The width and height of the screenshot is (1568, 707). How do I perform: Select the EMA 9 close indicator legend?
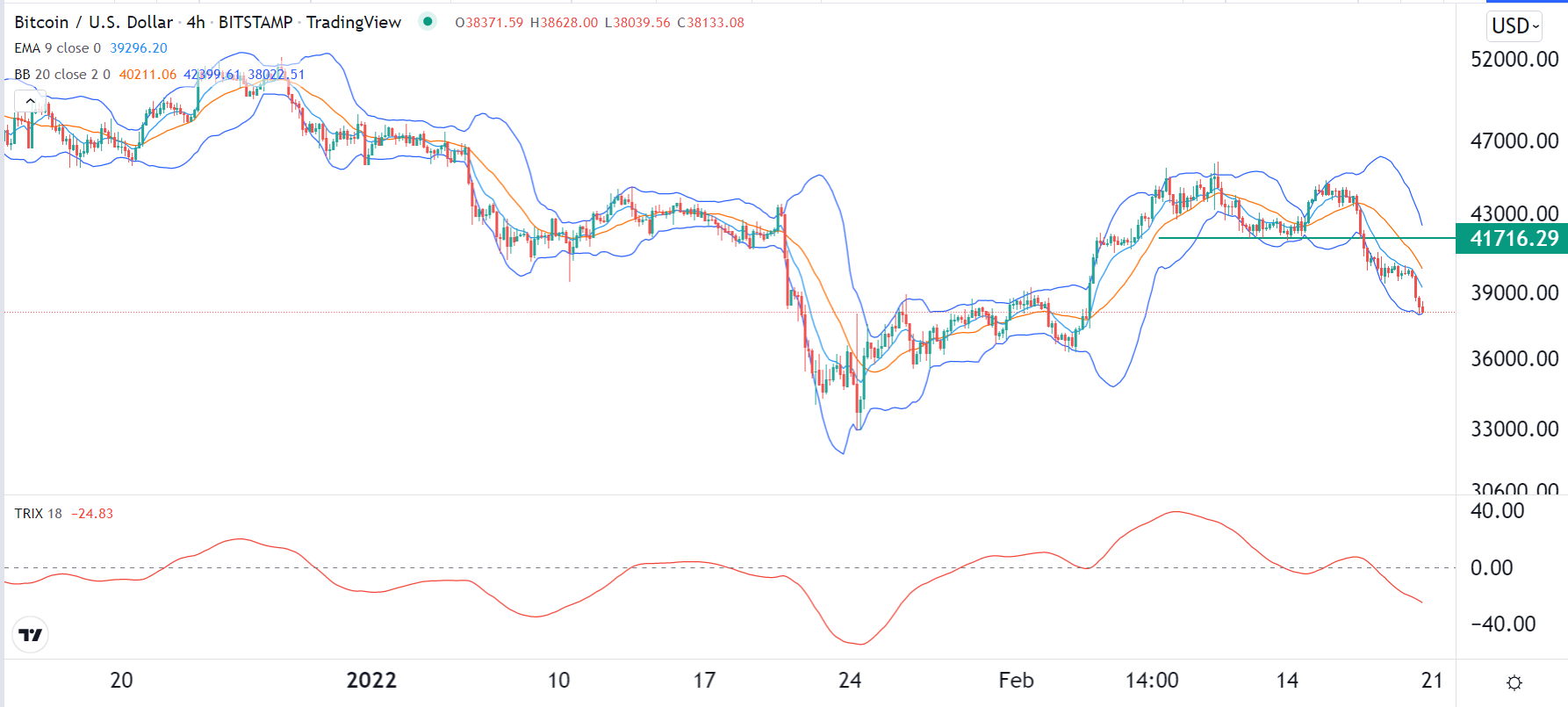58,48
